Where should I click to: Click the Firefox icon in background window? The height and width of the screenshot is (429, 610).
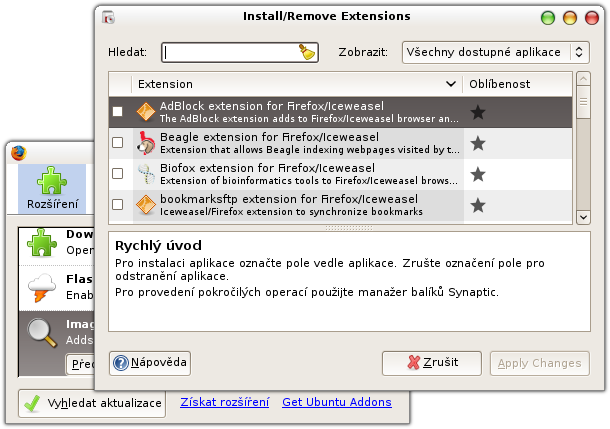18,153
